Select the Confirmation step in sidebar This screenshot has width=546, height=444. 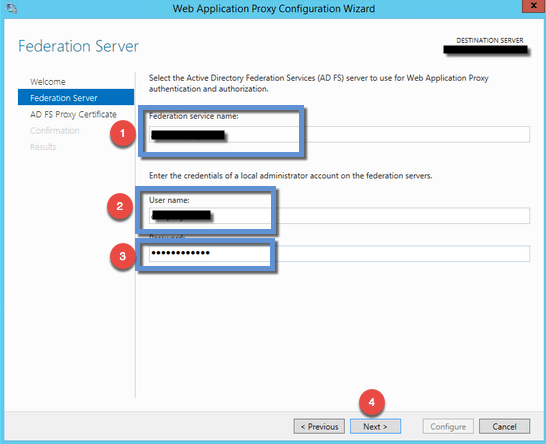click(55, 131)
